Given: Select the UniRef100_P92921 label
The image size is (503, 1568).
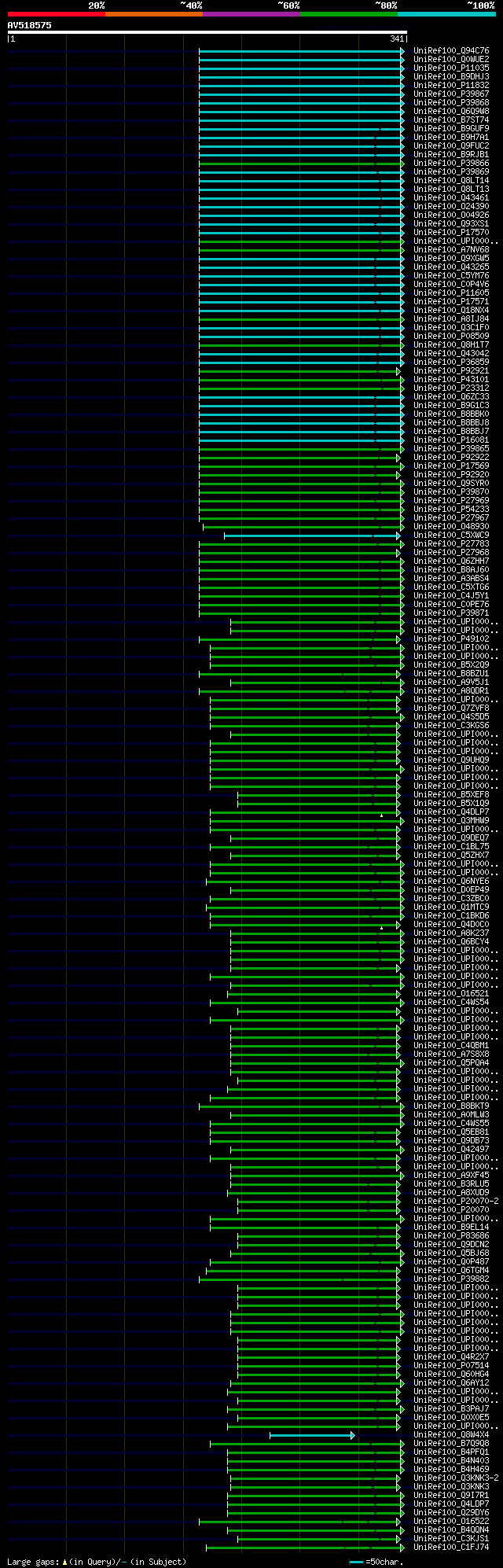Looking at the screenshot, I should click(x=451, y=371).
